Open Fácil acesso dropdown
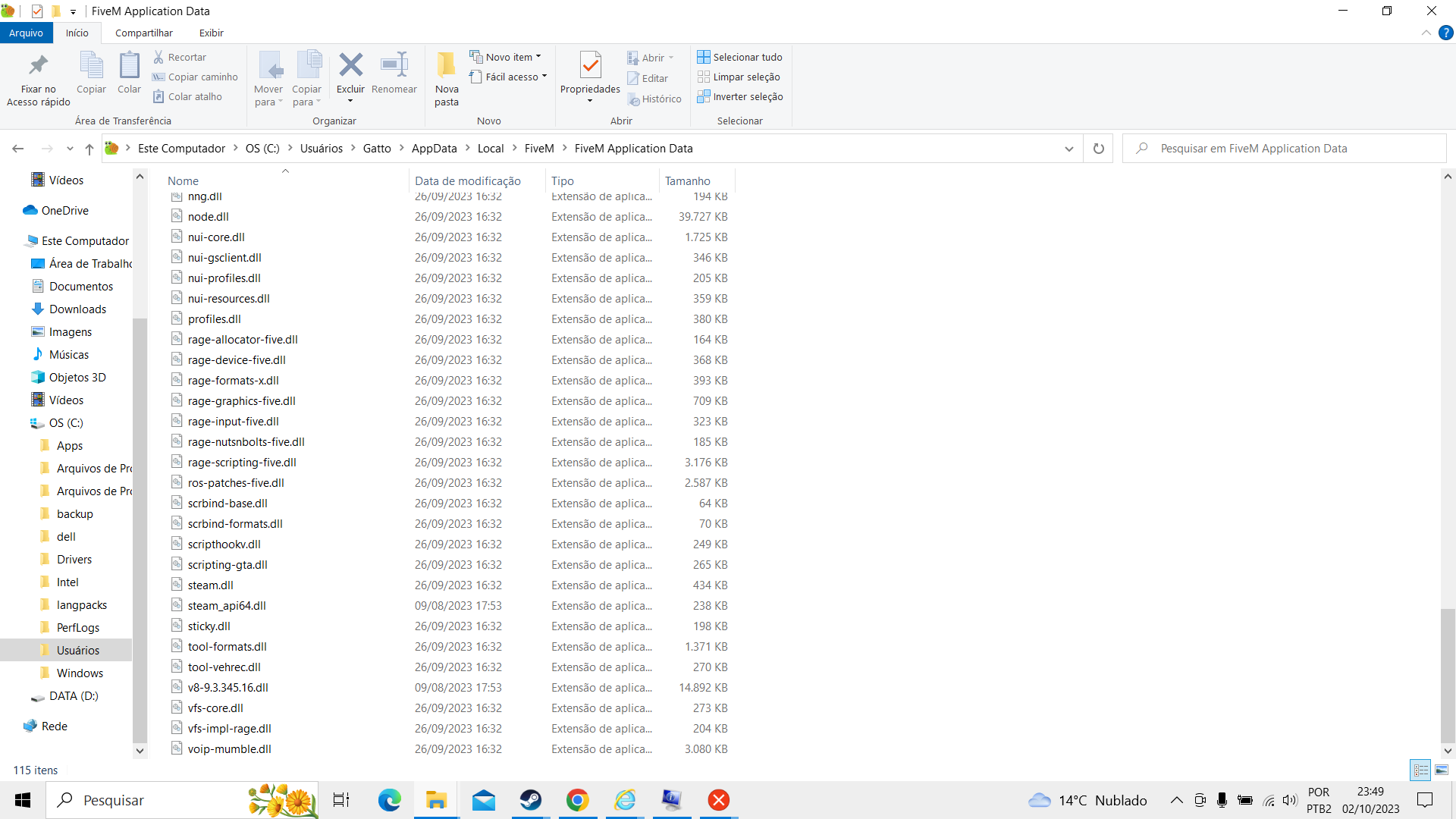 [x=508, y=77]
